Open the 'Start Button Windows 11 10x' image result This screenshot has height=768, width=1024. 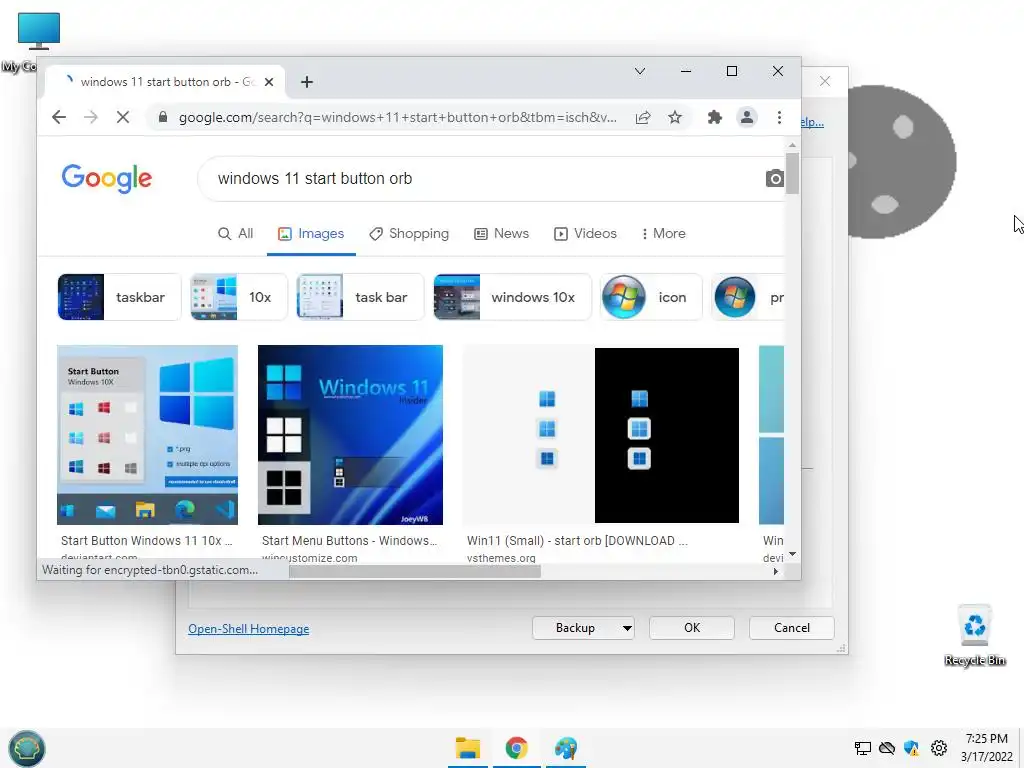(x=148, y=435)
